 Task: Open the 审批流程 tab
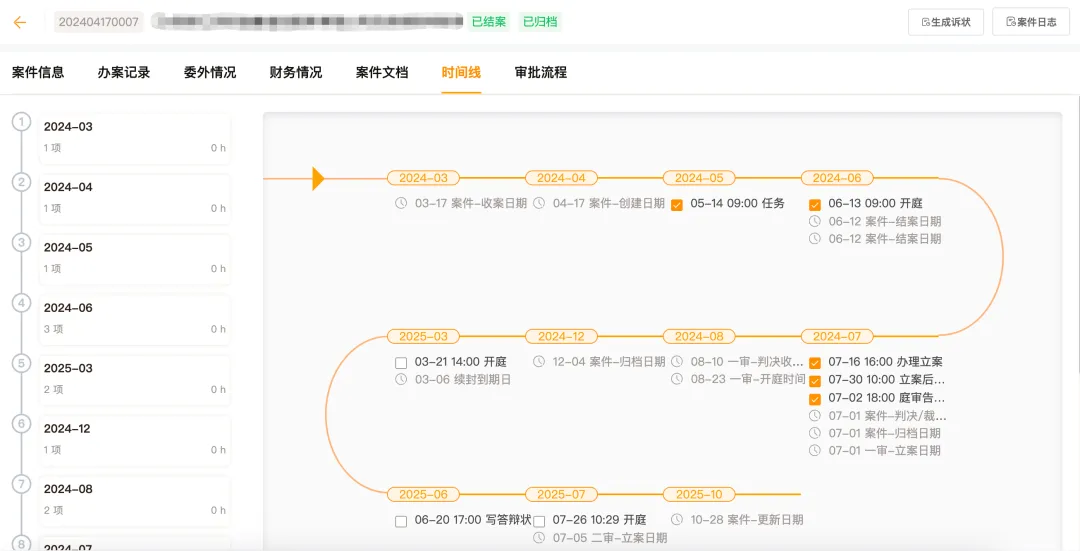tap(541, 72)
